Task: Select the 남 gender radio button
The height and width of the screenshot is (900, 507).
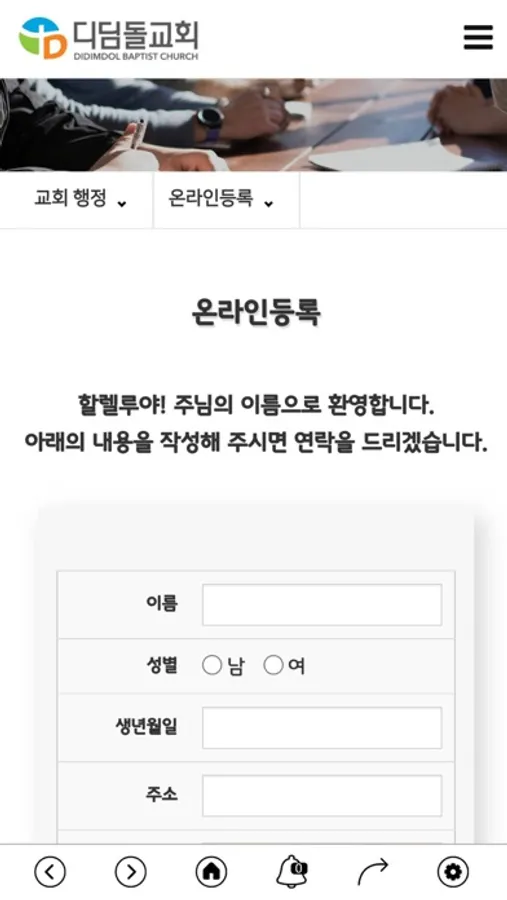Action: 212,665
